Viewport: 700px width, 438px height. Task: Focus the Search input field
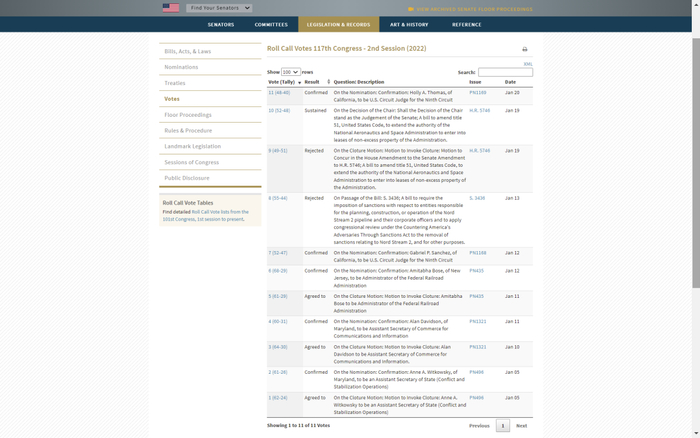pos(505,72)
